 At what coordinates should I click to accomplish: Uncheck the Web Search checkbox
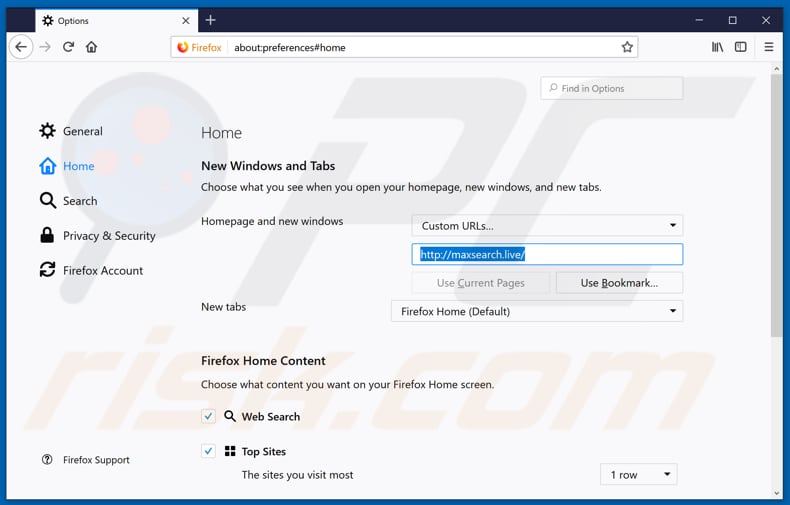208,416
